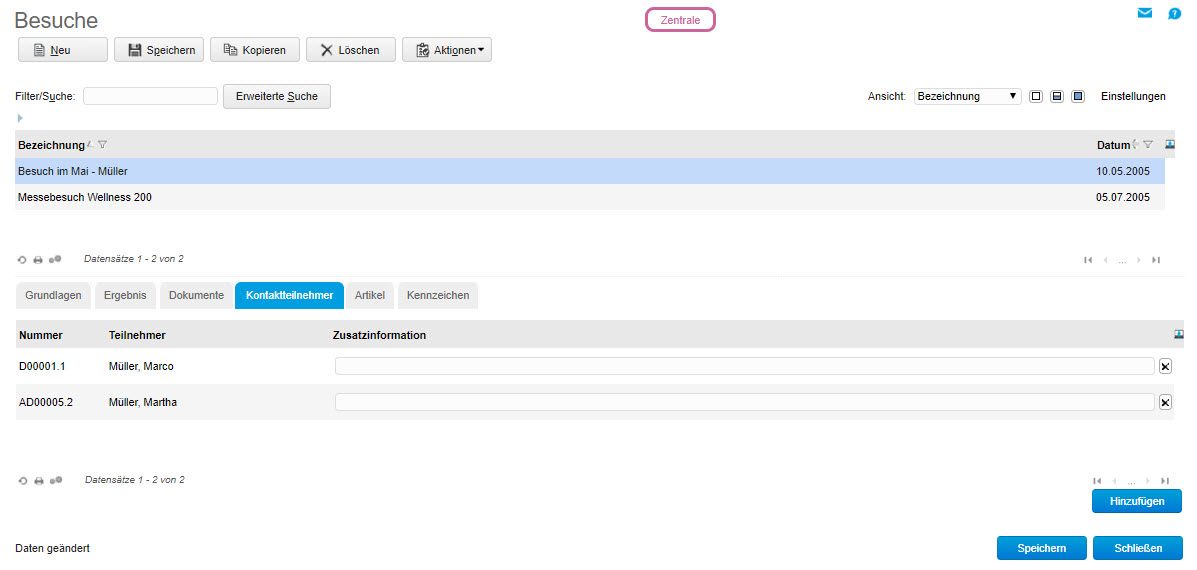Go to last page of Besuche list
This screenshot has height=570, width=1197.
coord(1156,260)
